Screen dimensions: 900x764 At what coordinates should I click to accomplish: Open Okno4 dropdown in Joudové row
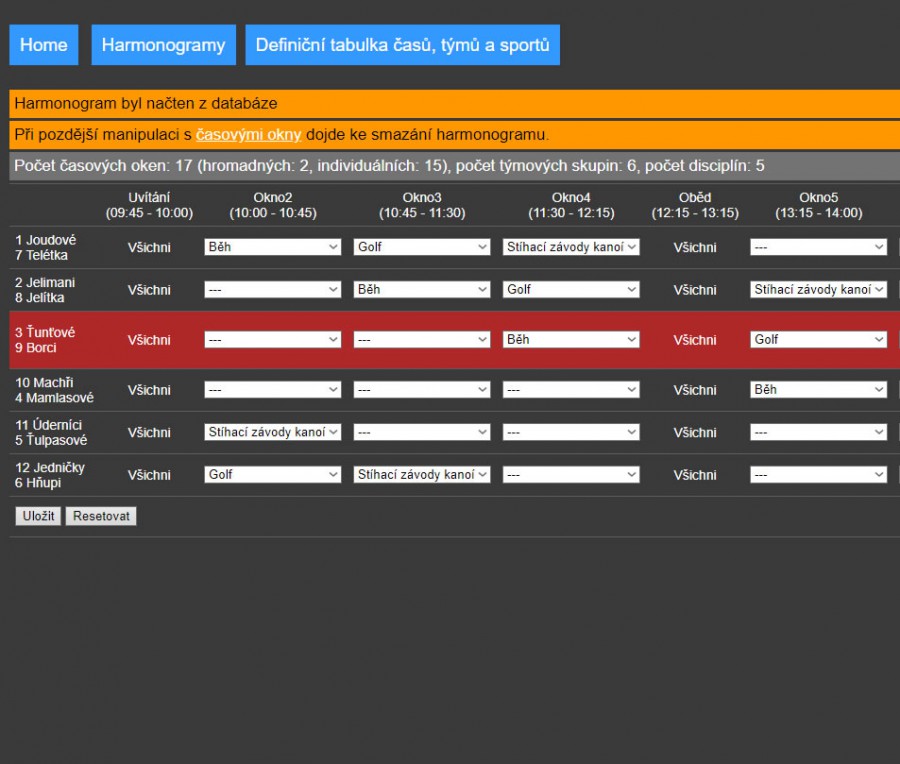click(x=571, y=247)
